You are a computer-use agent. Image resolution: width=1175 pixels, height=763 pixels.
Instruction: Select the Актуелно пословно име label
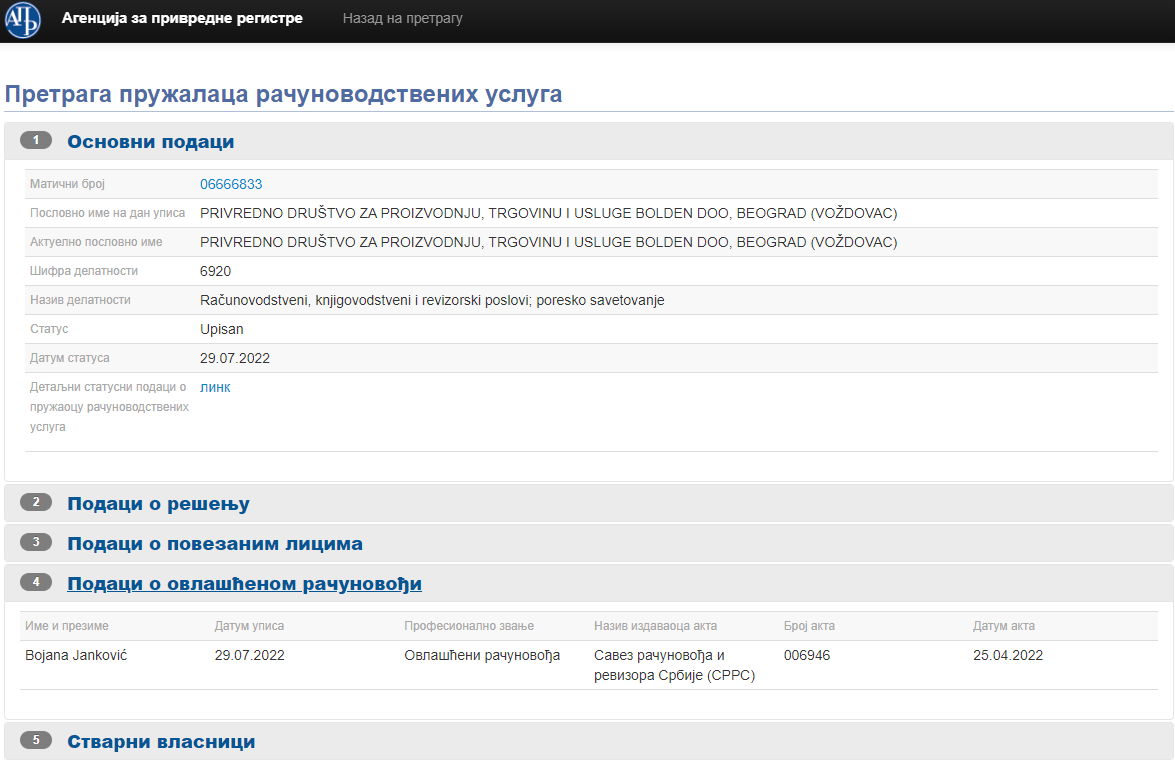(x=96, y=242)
